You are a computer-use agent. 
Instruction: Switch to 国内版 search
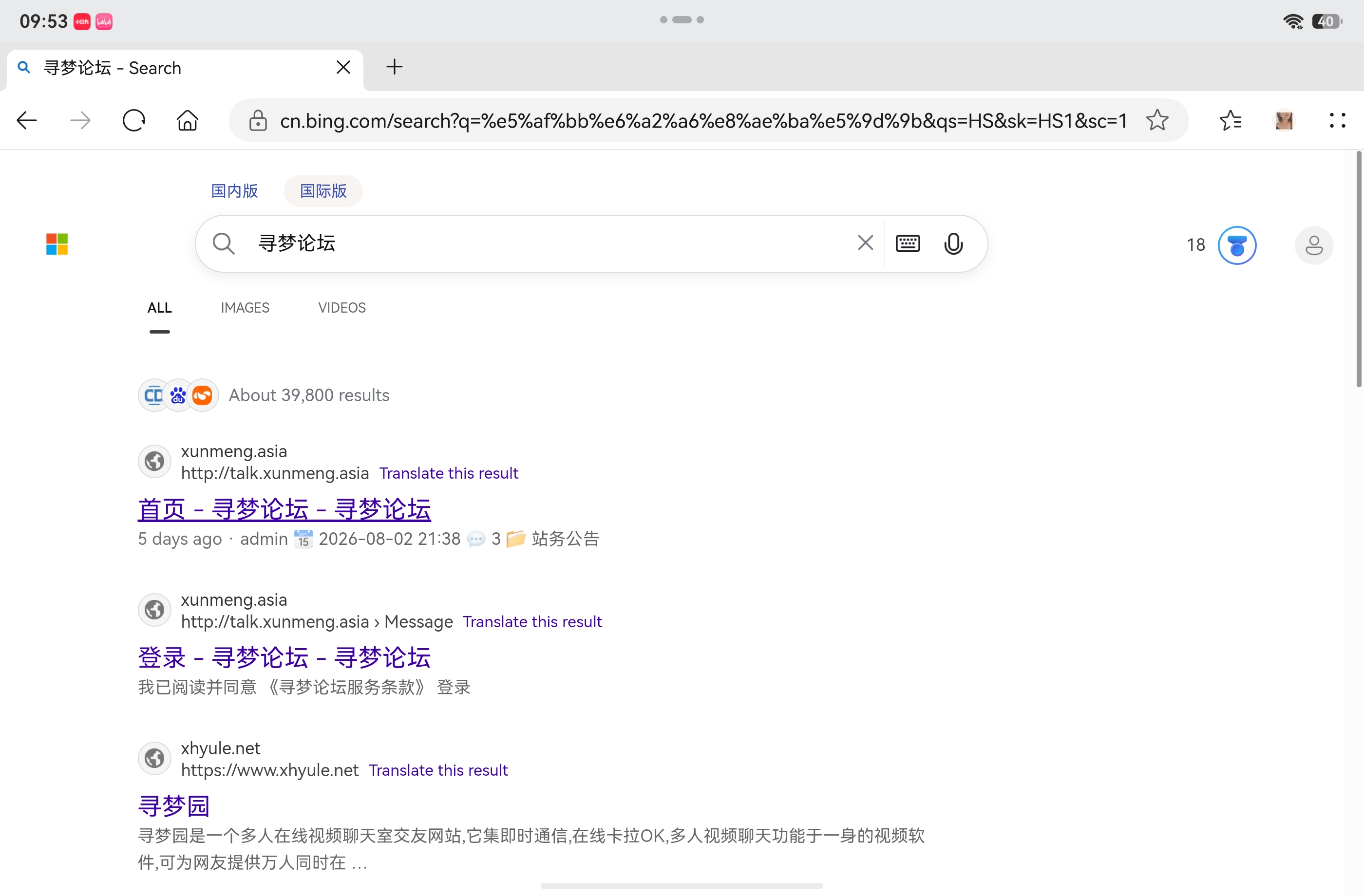coord(234,191)
